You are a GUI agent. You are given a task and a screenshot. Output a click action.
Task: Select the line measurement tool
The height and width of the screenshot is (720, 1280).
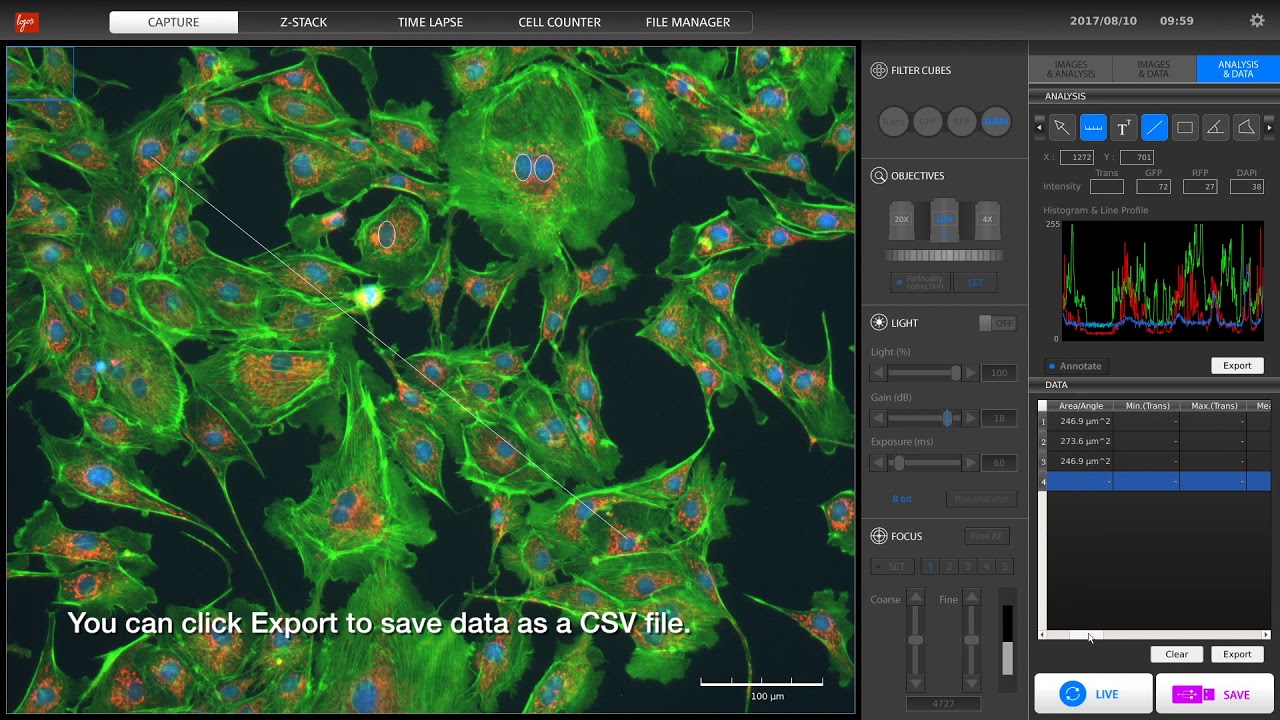1154,127
